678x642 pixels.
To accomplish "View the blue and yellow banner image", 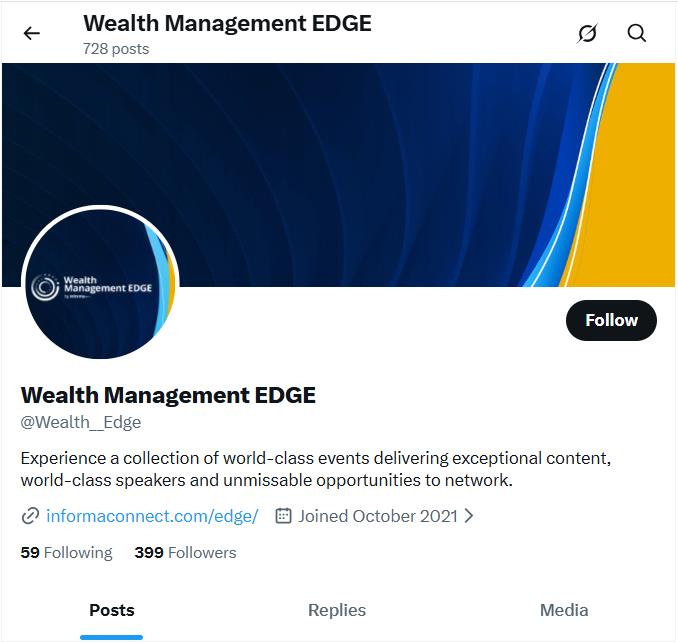I will click(339, 175).
